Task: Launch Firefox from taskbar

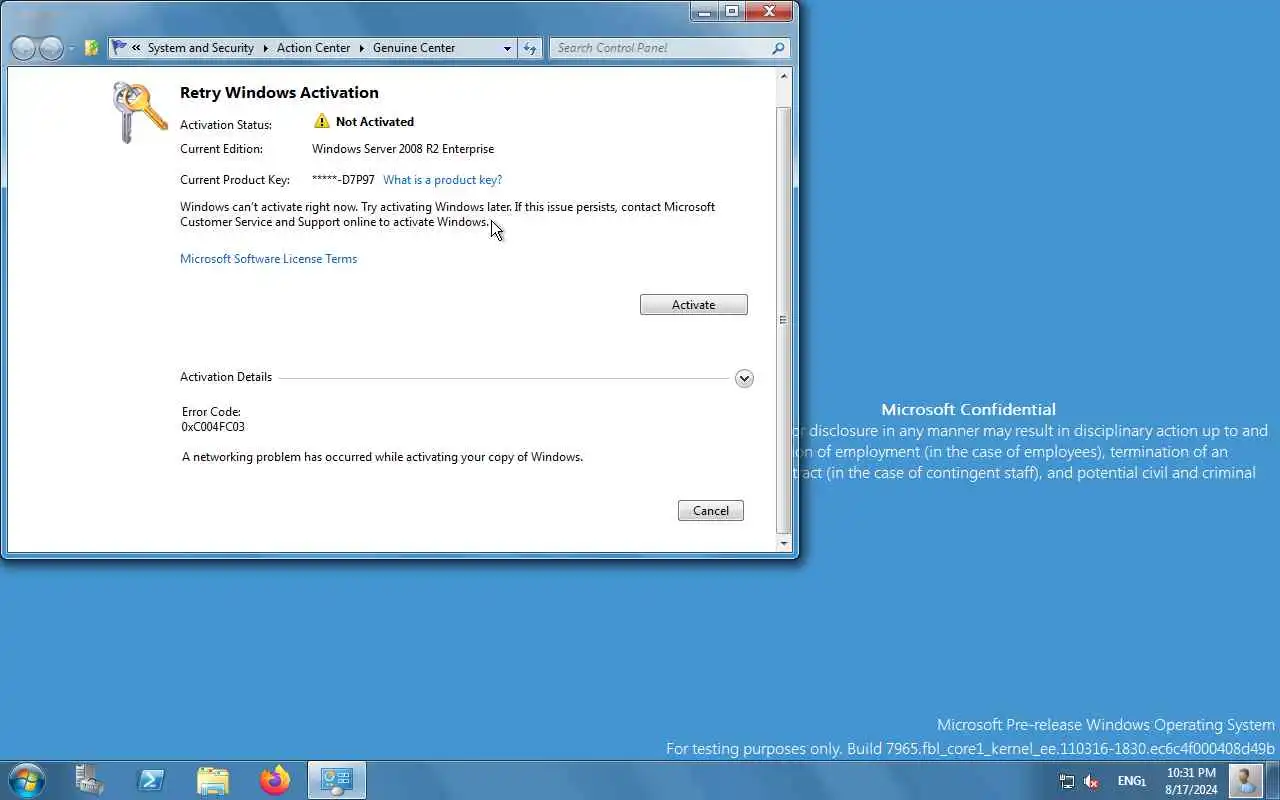Action: [x=275, y=780]
